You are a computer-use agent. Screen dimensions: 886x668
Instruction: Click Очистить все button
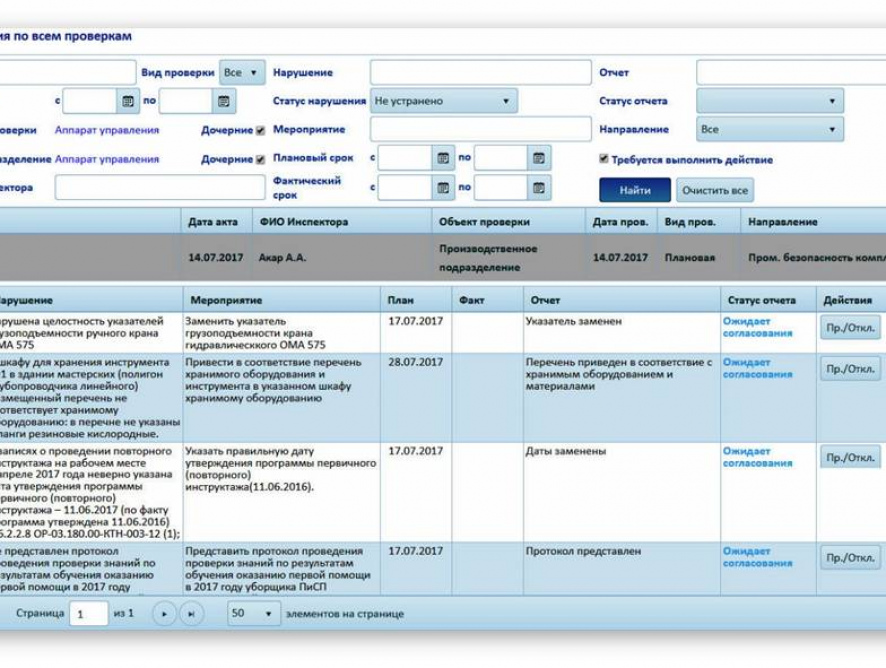click(x=715, y=190)
